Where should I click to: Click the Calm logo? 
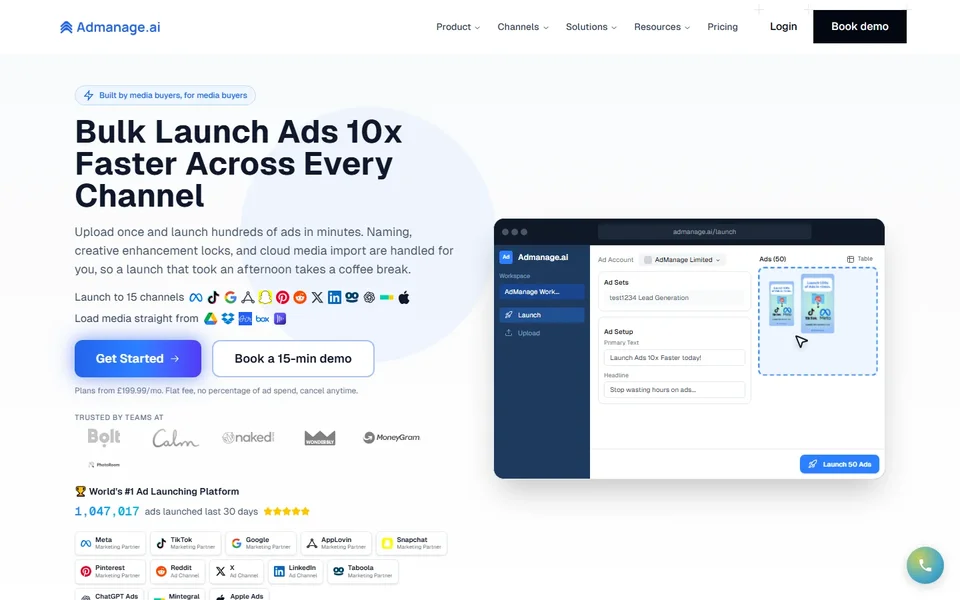click(x=175, y=438)
